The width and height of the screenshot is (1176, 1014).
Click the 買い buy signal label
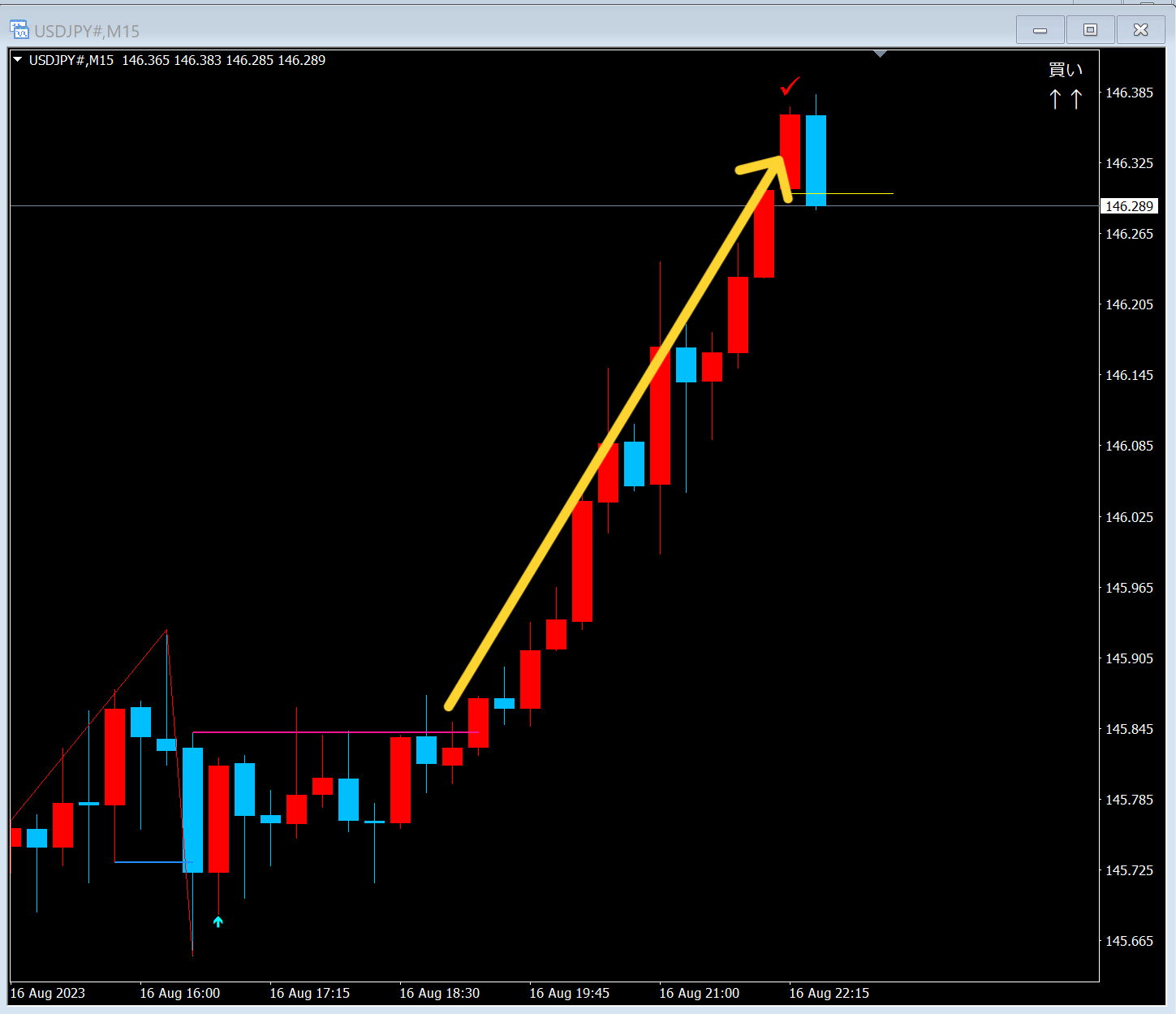click(1066, 70)
